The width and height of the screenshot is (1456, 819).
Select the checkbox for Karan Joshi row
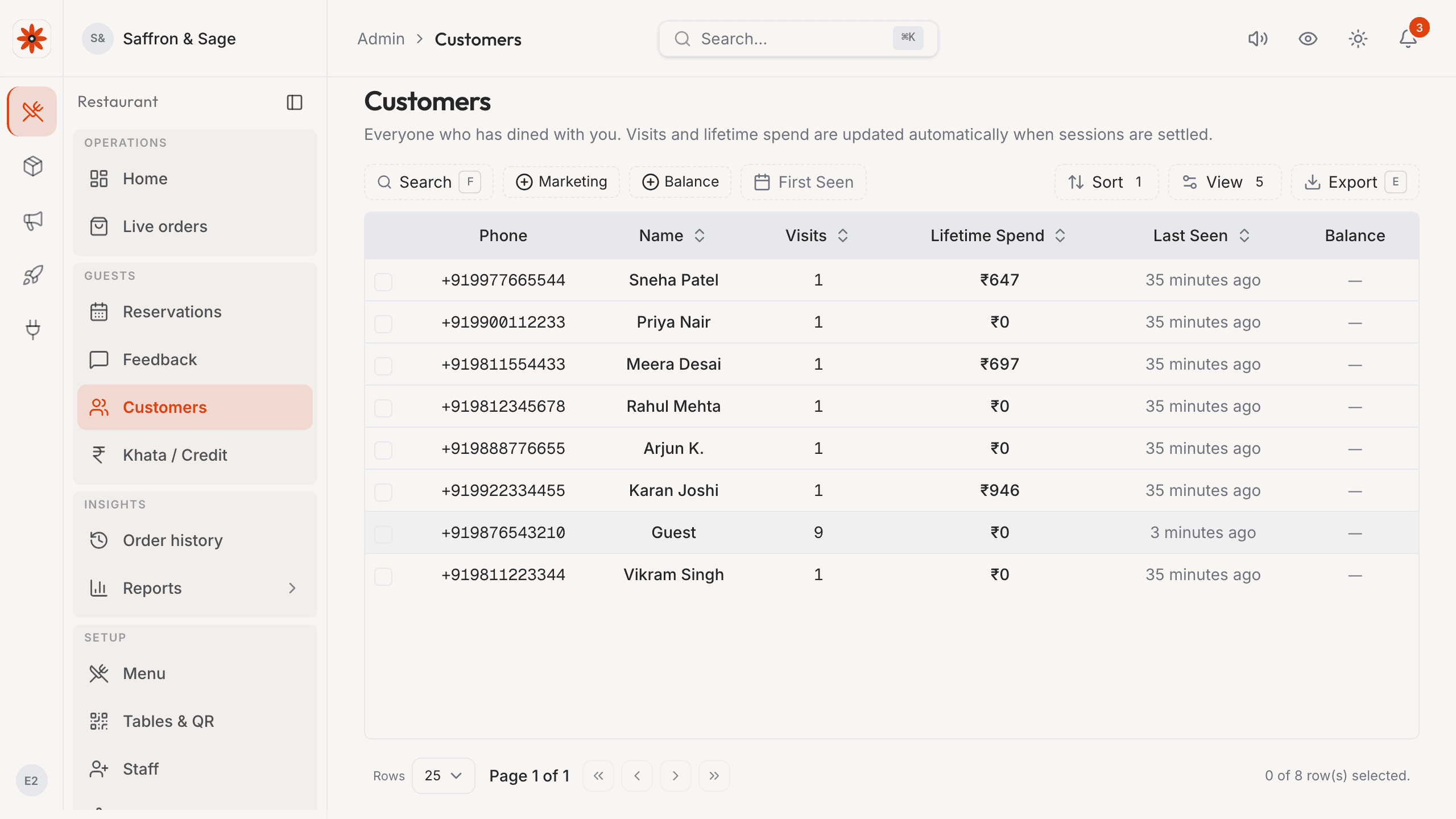pyautogui.click(x=383, y=492)
